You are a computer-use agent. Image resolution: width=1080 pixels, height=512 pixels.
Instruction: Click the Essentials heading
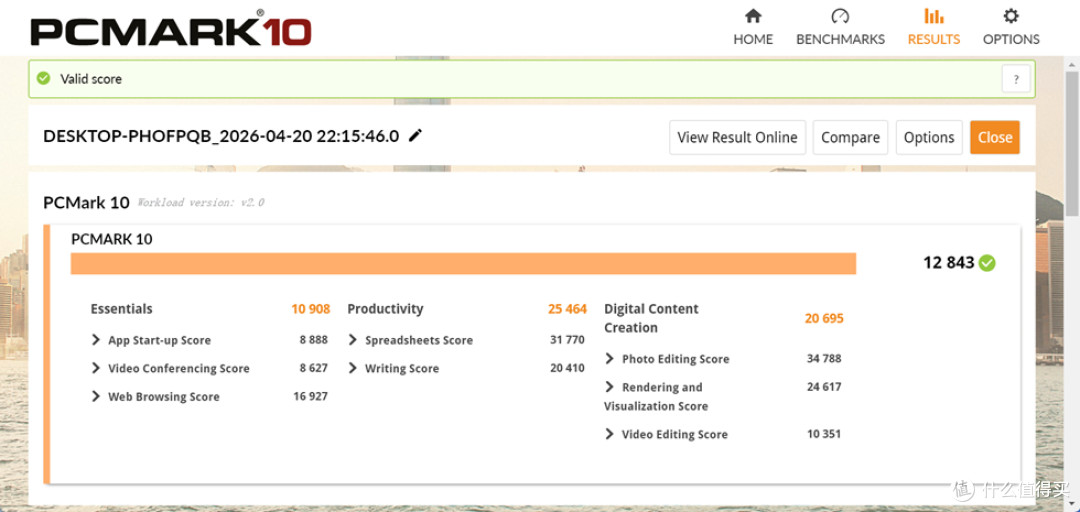pos(122,309)
